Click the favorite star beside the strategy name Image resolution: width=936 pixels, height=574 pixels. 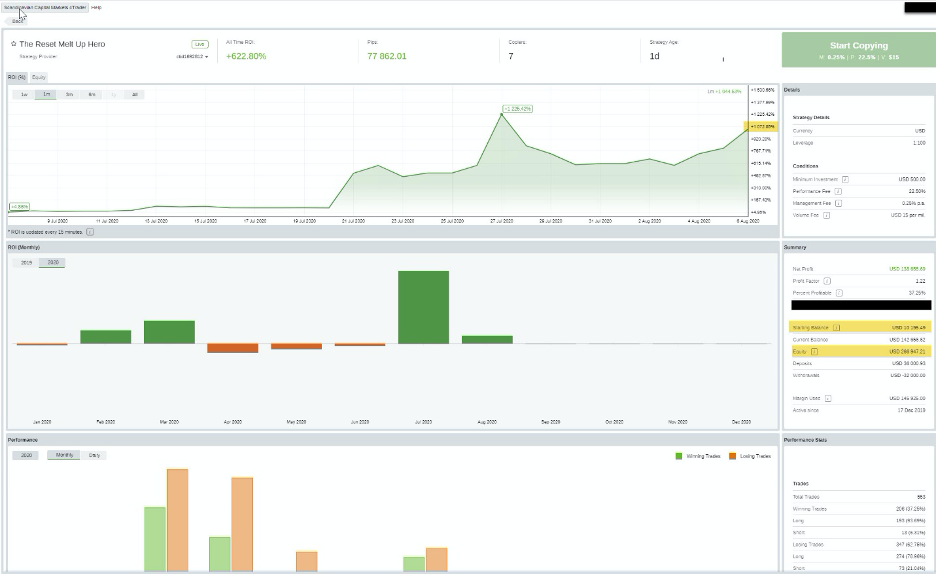tap(13, 44)
